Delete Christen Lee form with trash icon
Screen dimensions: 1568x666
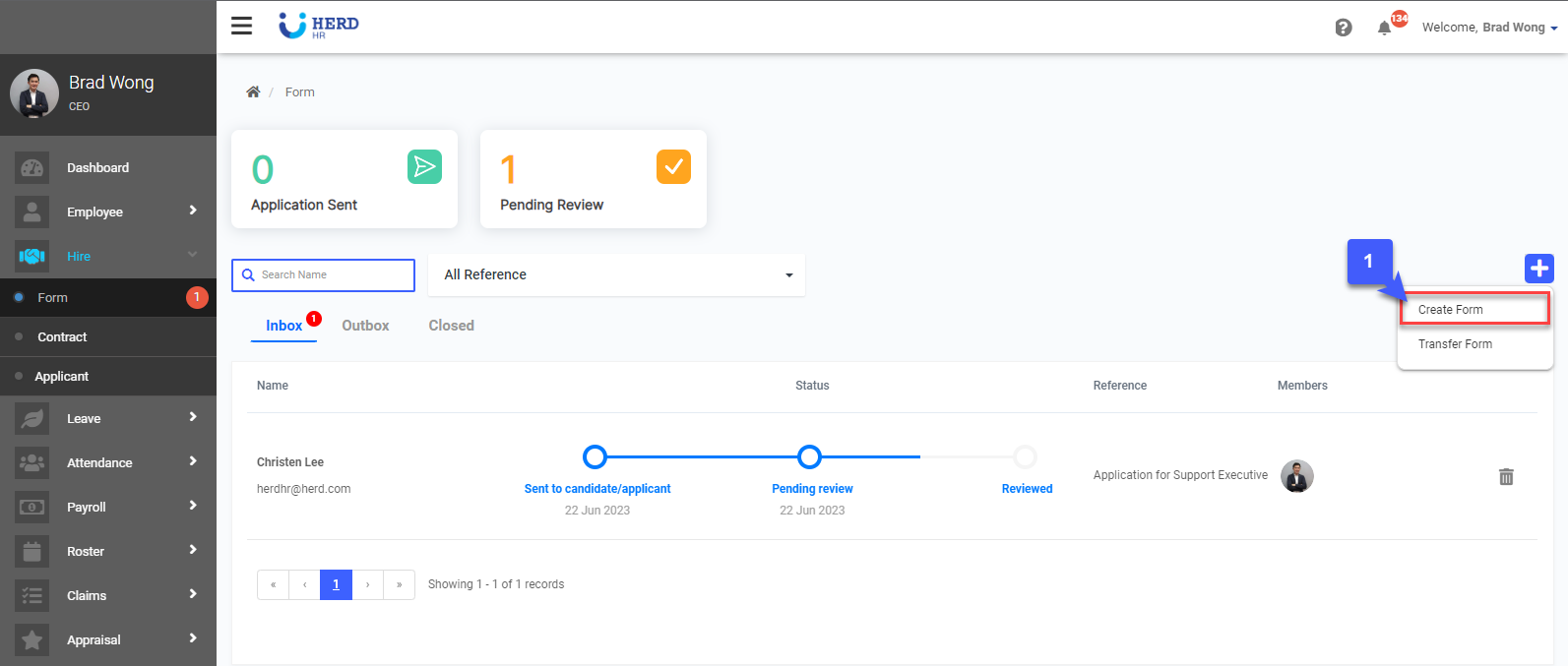tap(1505, 477)
